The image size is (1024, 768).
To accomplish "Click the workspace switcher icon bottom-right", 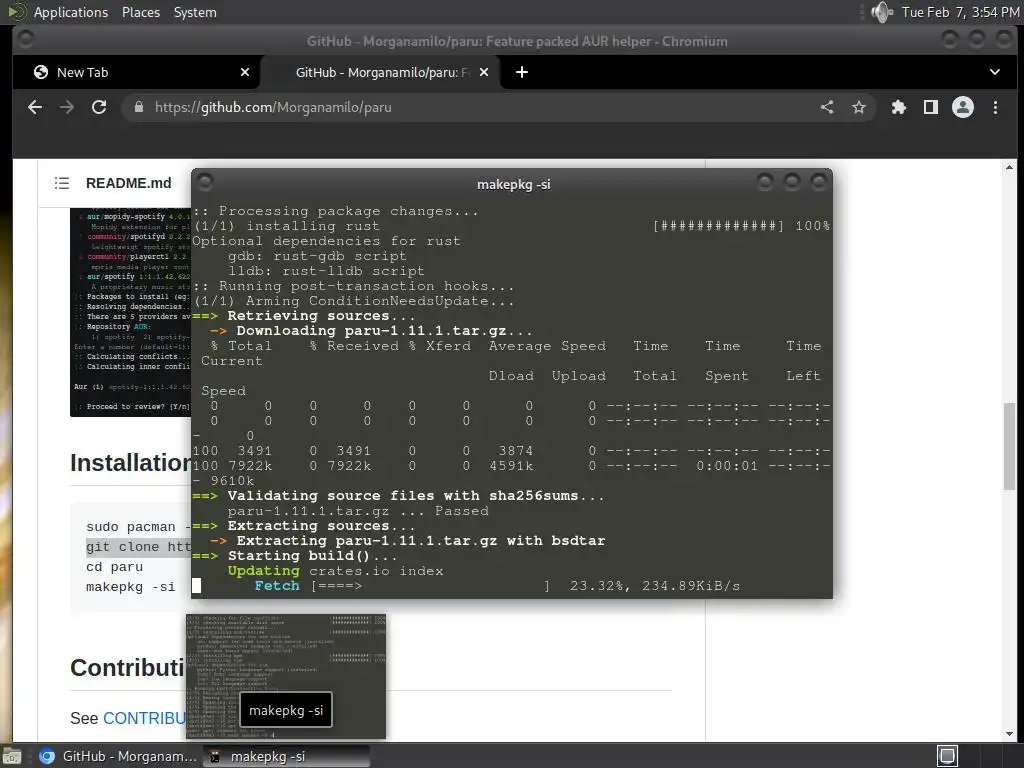I will [x=948, y=756].
